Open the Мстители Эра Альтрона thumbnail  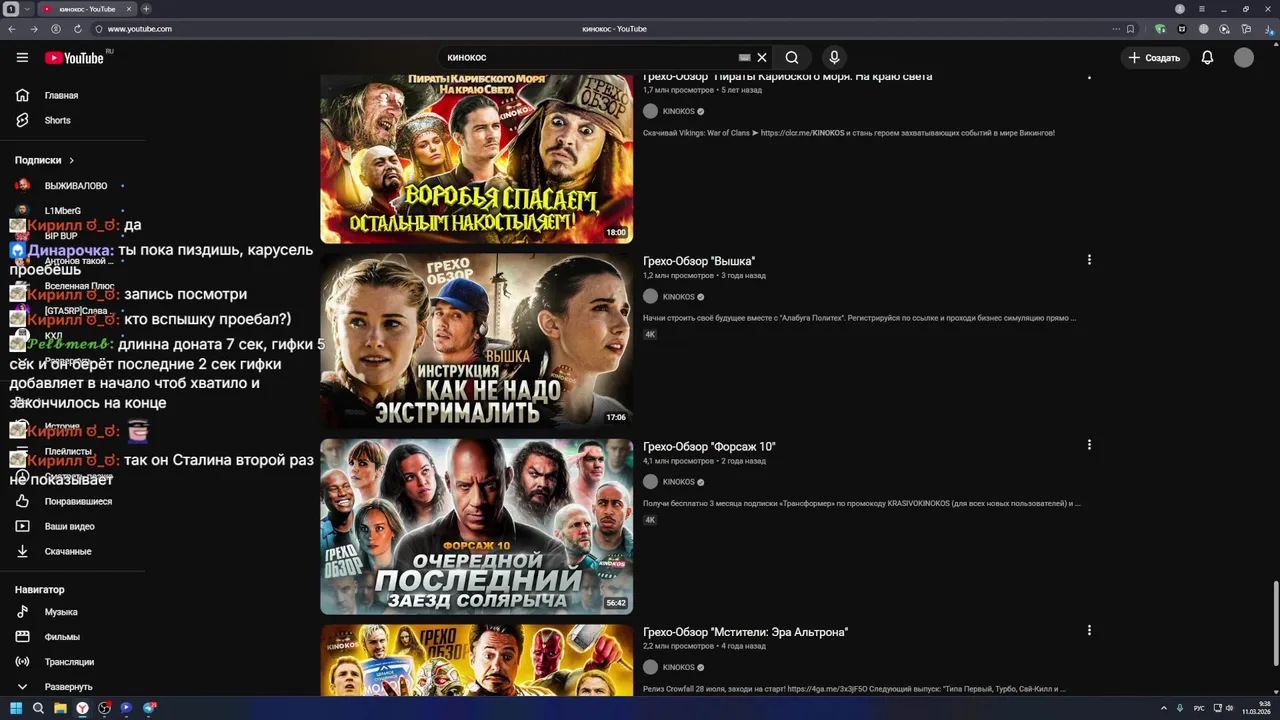click(x=476, y=660)
